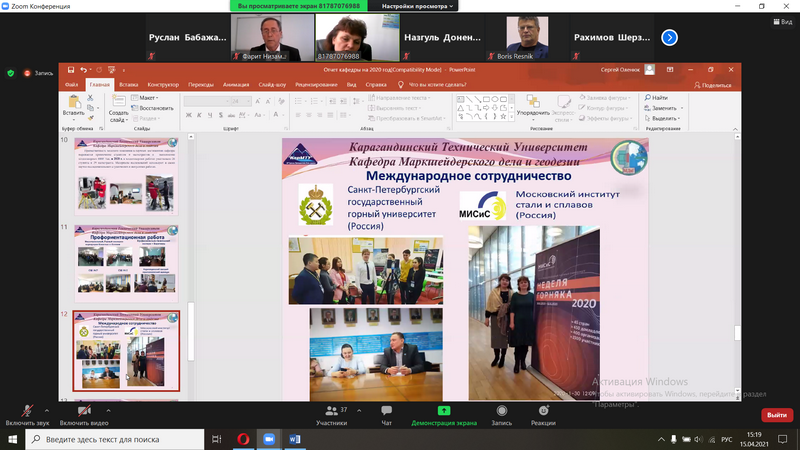The width and height of the screenshot is (800, 450).
Task: Switch to Переходы tab
Action: pyautogui.click(x=201, y=85)
